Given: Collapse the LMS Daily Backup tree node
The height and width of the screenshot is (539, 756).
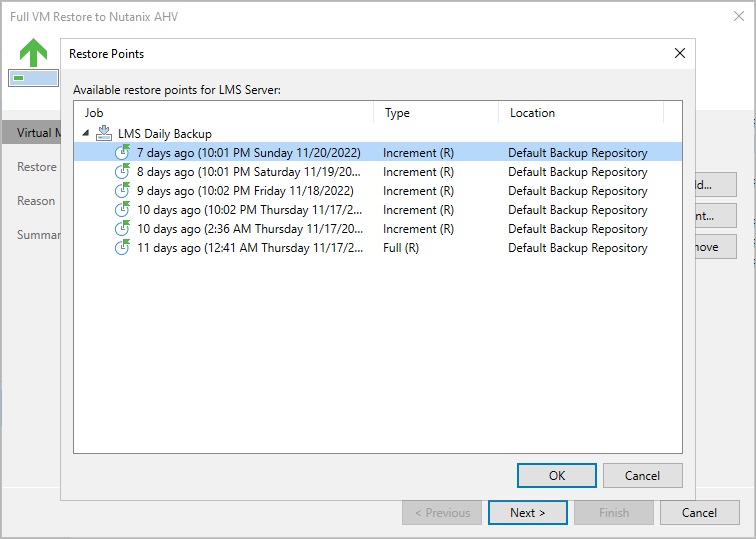Looking at the screenshot, I should [x=86, y=134].
